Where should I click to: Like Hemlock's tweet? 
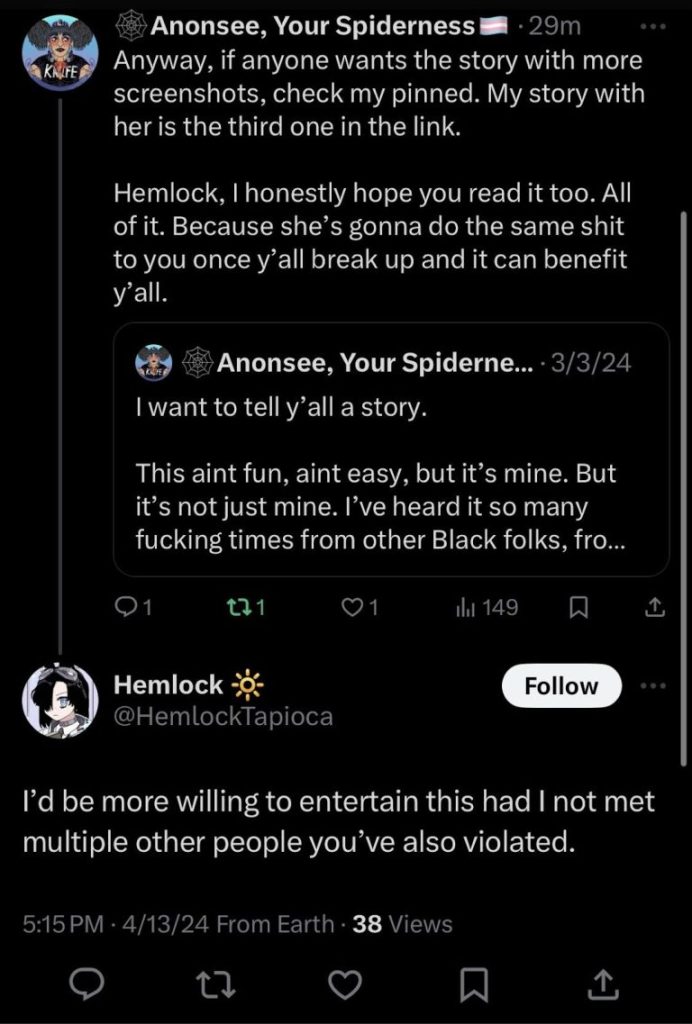coord(344,986)
